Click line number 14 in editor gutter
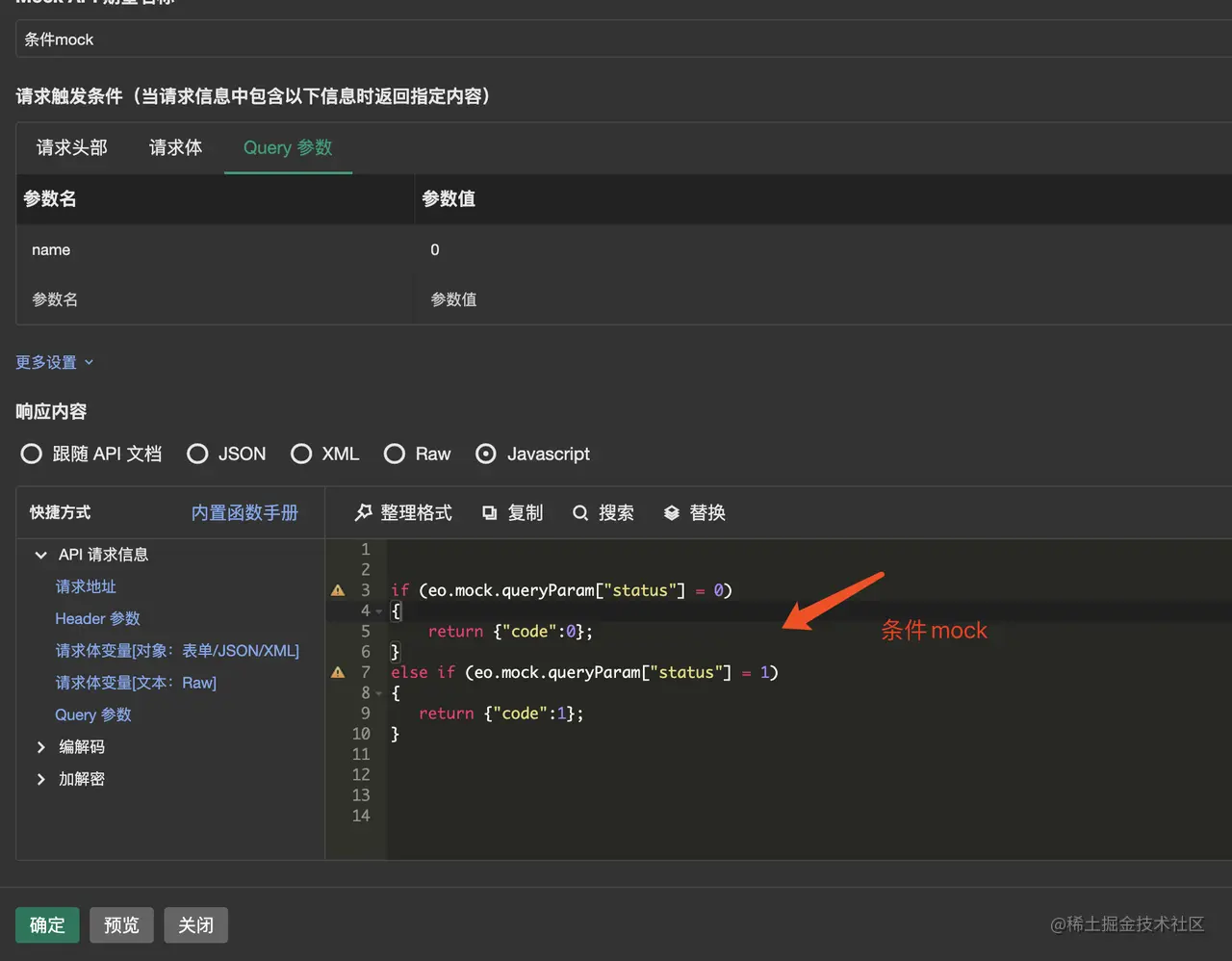The image size is (1232, 961). point(361,816)
